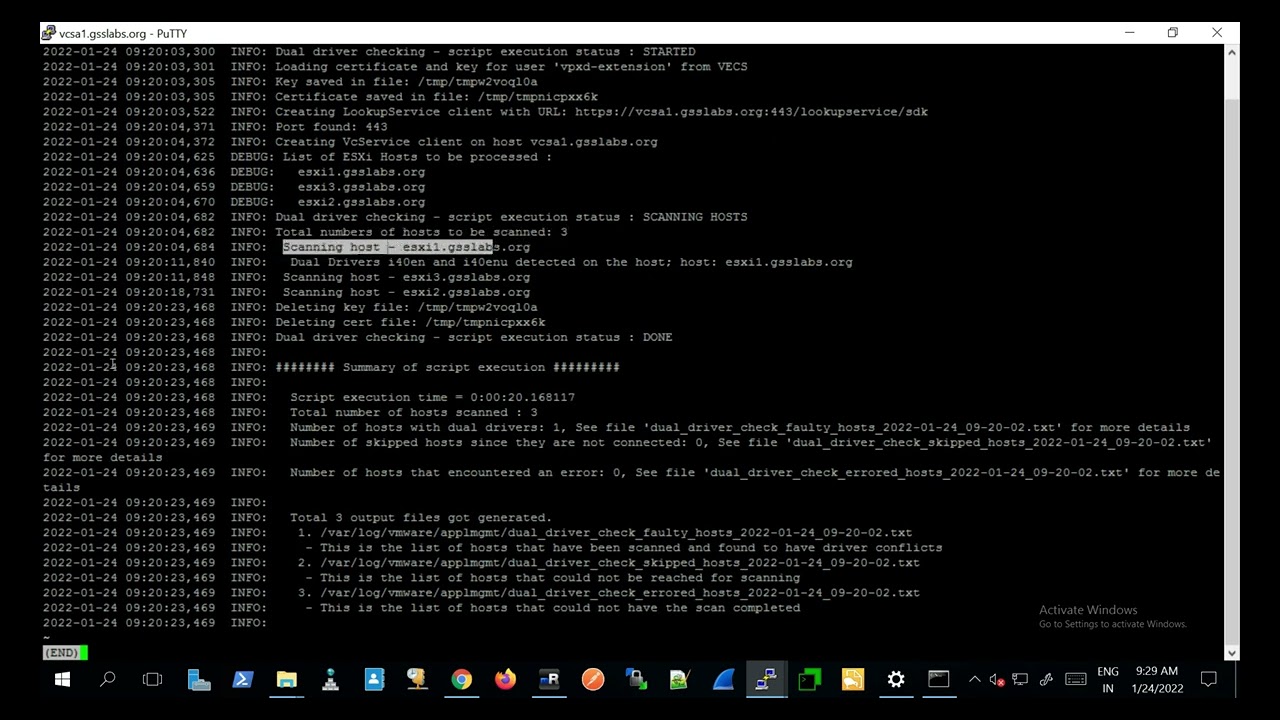The width and height of the screenshot is (1280, 720).
Task: Click 'Total number of hosts scanned : 3'
Action: (413, 412)
